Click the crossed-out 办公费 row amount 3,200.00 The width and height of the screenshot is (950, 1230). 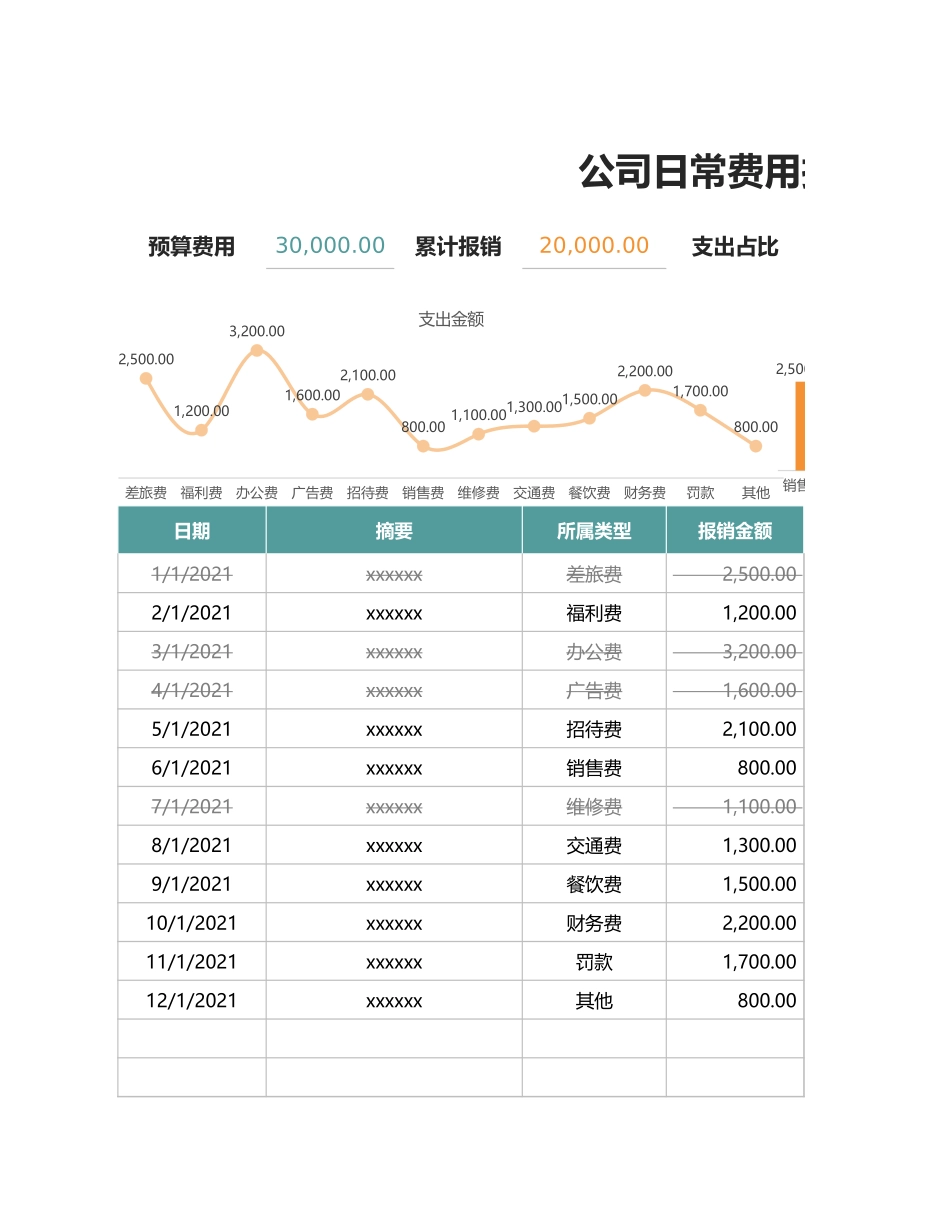click(x=757, y=651)
